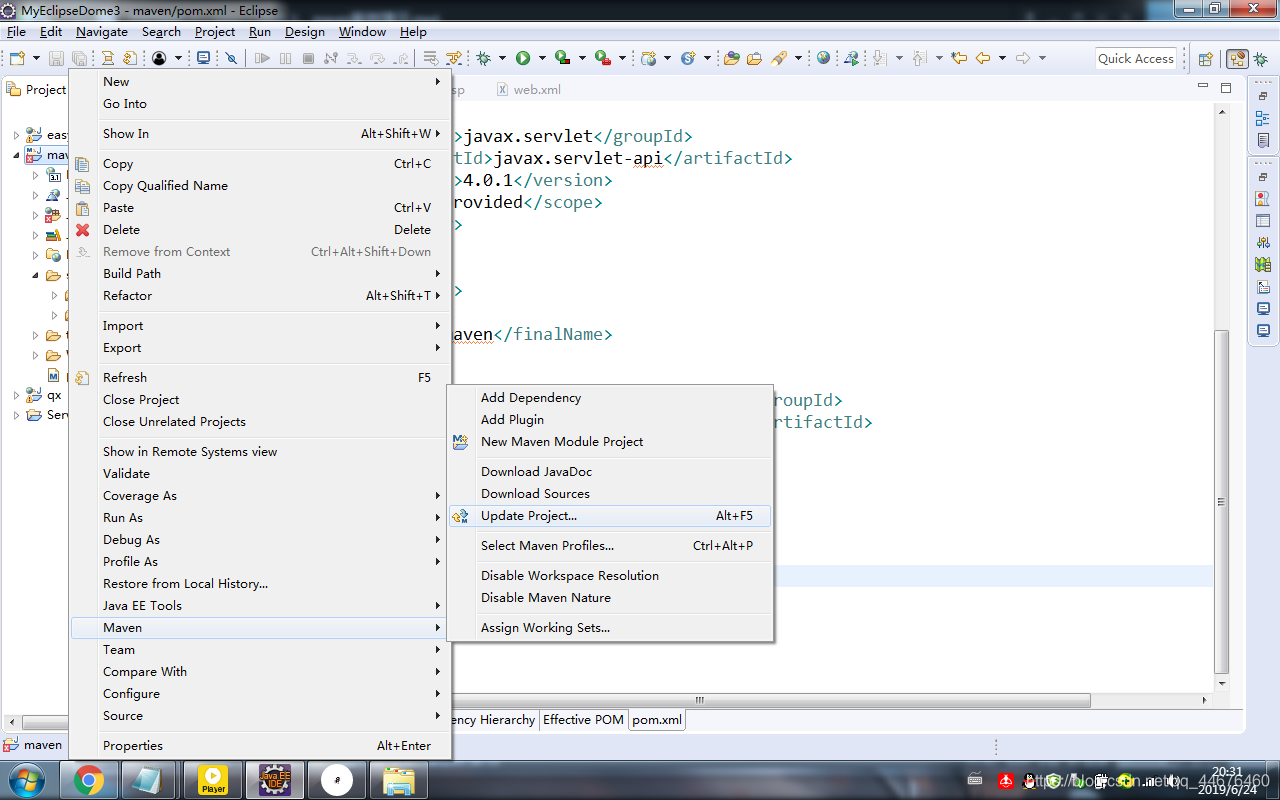Expand the eas project tree node

16,135
